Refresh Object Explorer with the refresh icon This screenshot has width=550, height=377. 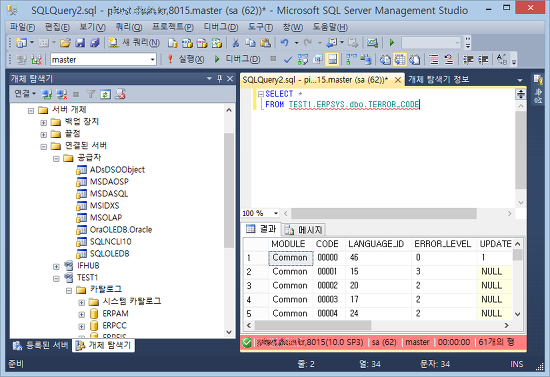click(x=105, y=94)
